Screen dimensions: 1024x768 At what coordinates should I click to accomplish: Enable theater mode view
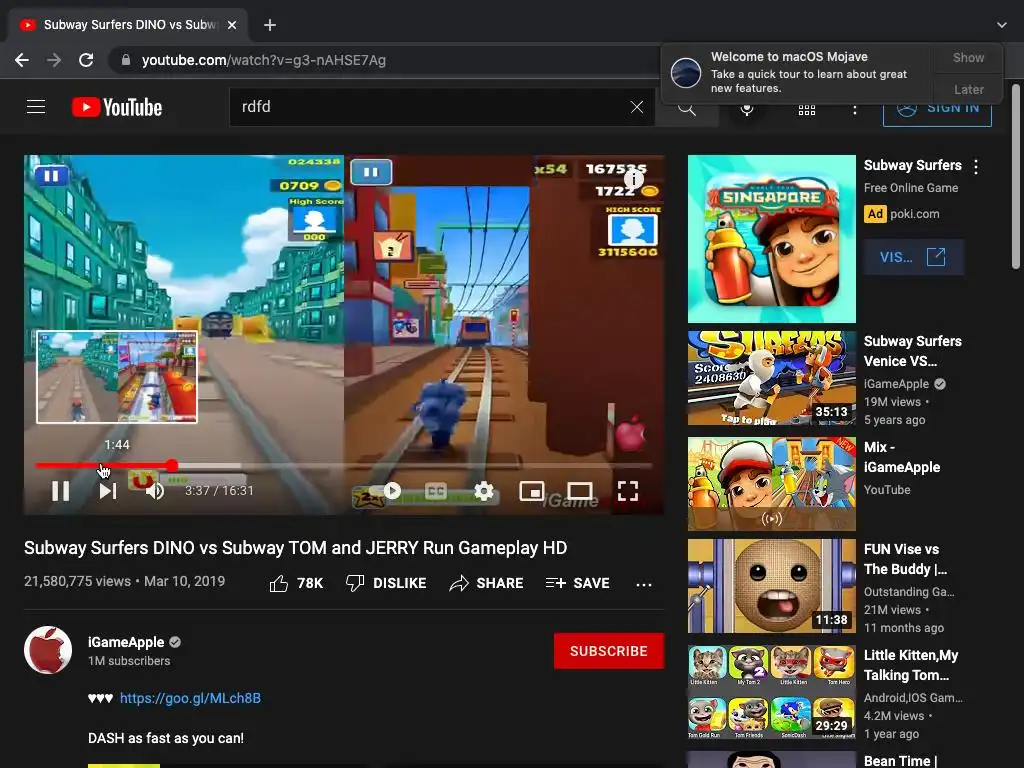(580, 490)
